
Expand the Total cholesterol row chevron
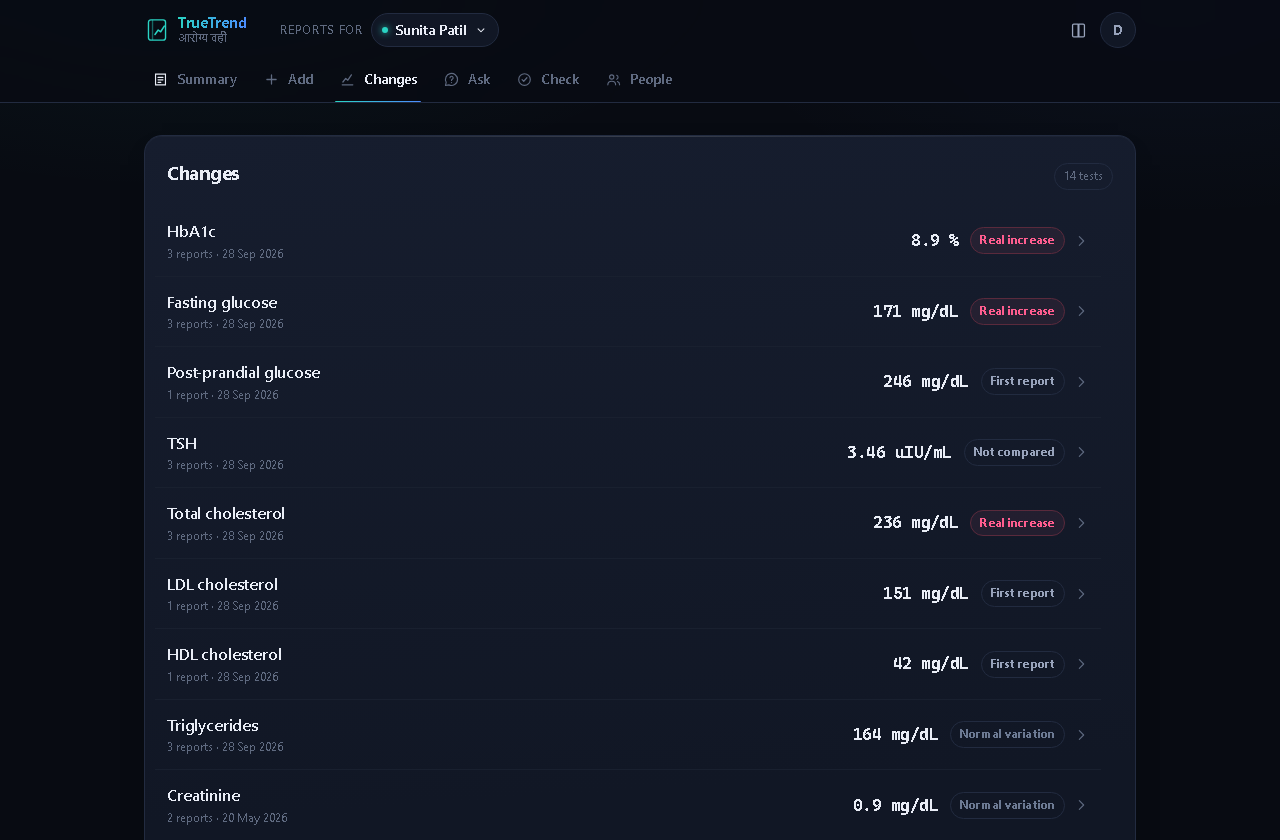pos(1081,523)
